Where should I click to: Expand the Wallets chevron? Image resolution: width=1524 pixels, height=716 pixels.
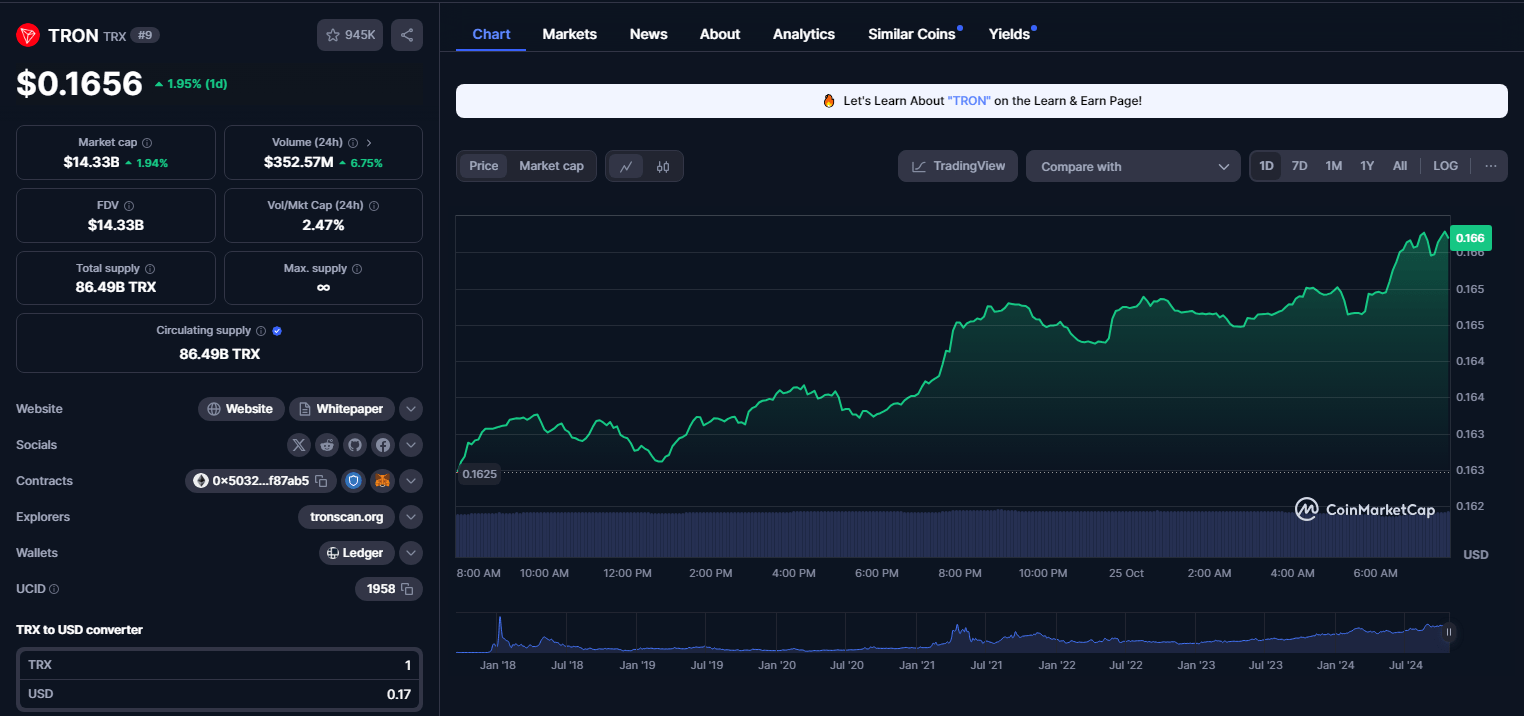click(x=411, y=553)
